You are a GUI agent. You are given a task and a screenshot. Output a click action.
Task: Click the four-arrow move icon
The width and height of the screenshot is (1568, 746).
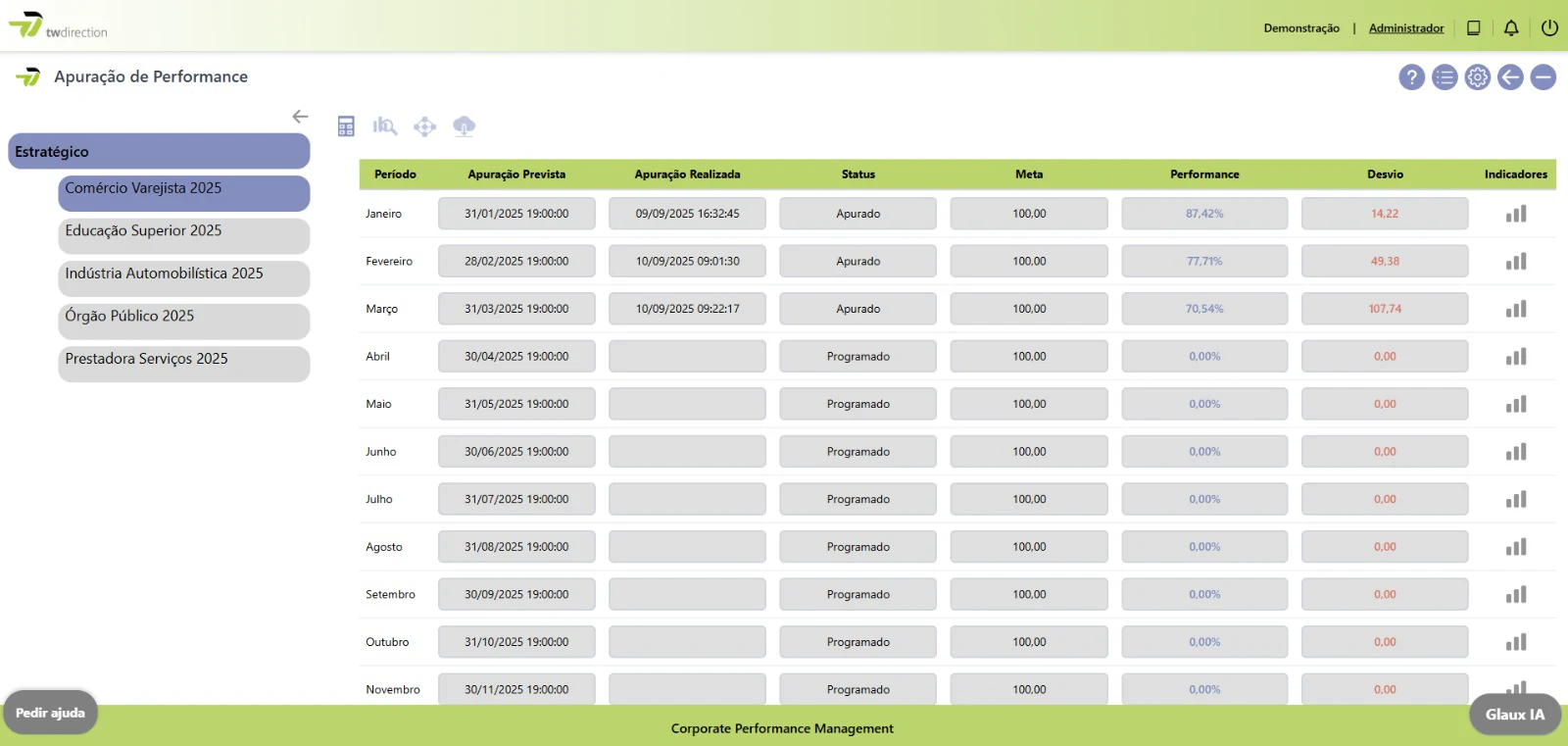(x=424, y=126)
